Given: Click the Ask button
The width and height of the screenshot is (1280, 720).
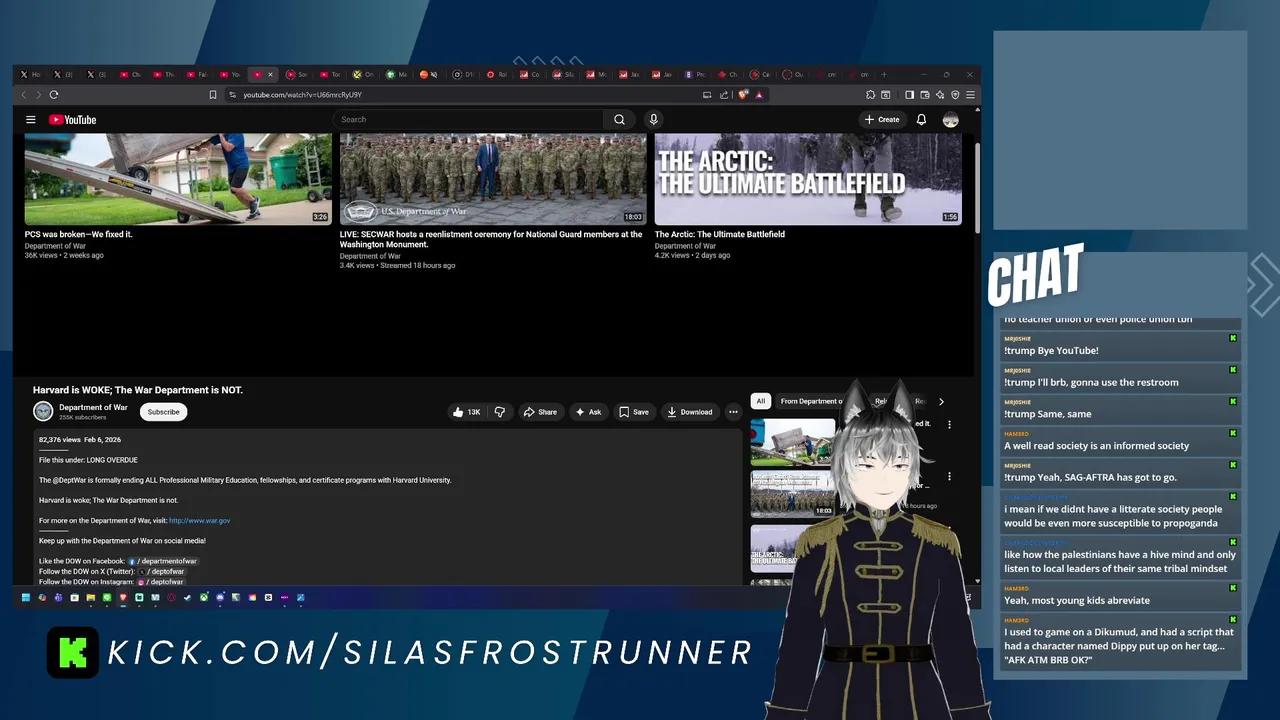Looking at the screenshot, I should (587, 412).
